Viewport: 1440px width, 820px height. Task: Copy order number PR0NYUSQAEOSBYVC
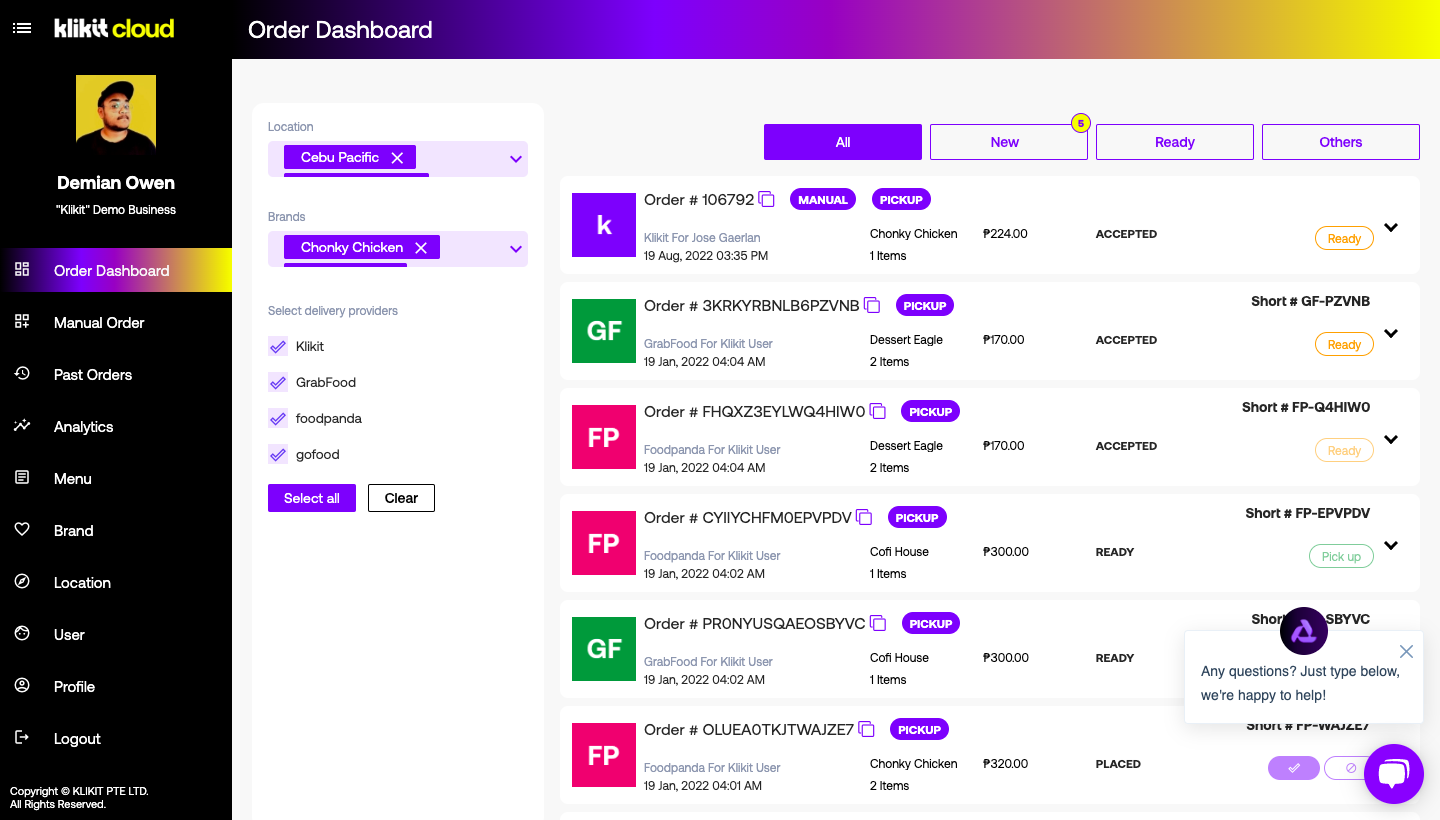(x=878, y=623)
